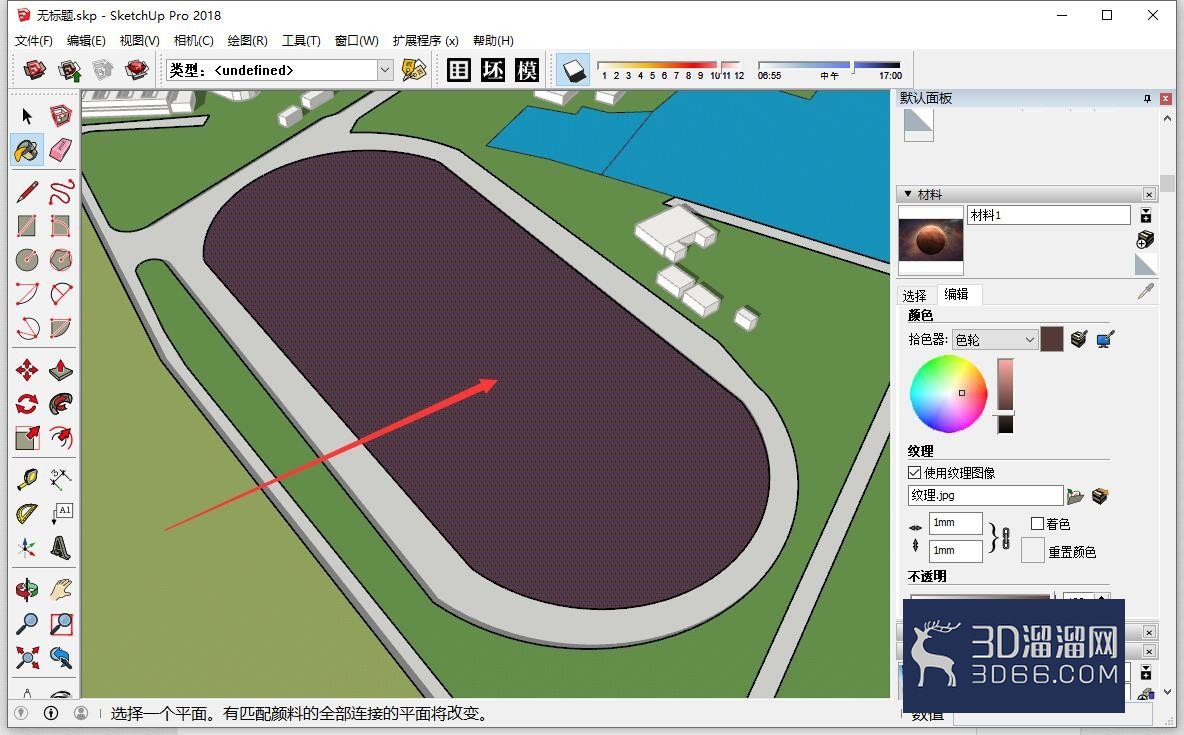The width and height of the screenshot is (1184, 735).
Task: Go to Previous view tool
Action: tap(60, 658)
